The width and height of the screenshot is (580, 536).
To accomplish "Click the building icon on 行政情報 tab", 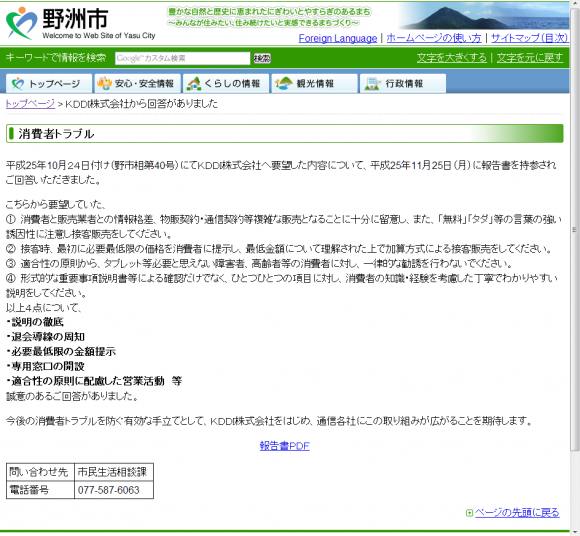I will click(372, 84).
